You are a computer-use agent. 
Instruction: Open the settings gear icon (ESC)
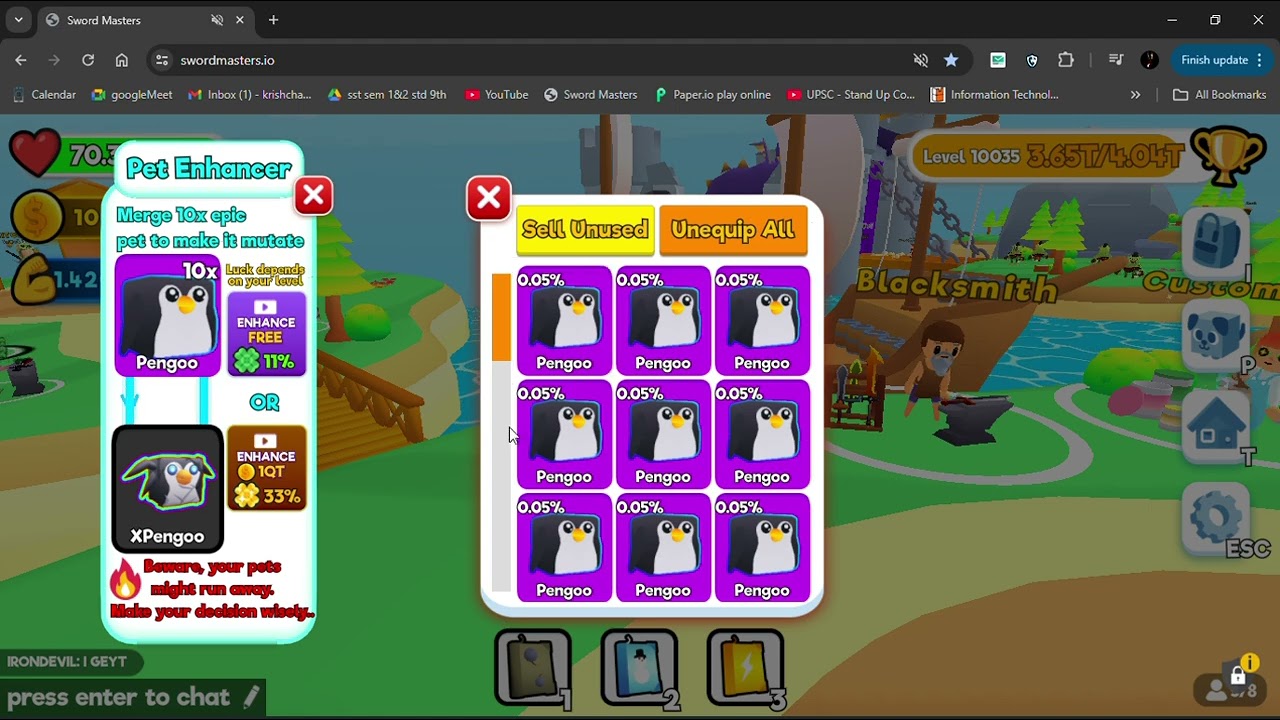(x=1216, y=518)
